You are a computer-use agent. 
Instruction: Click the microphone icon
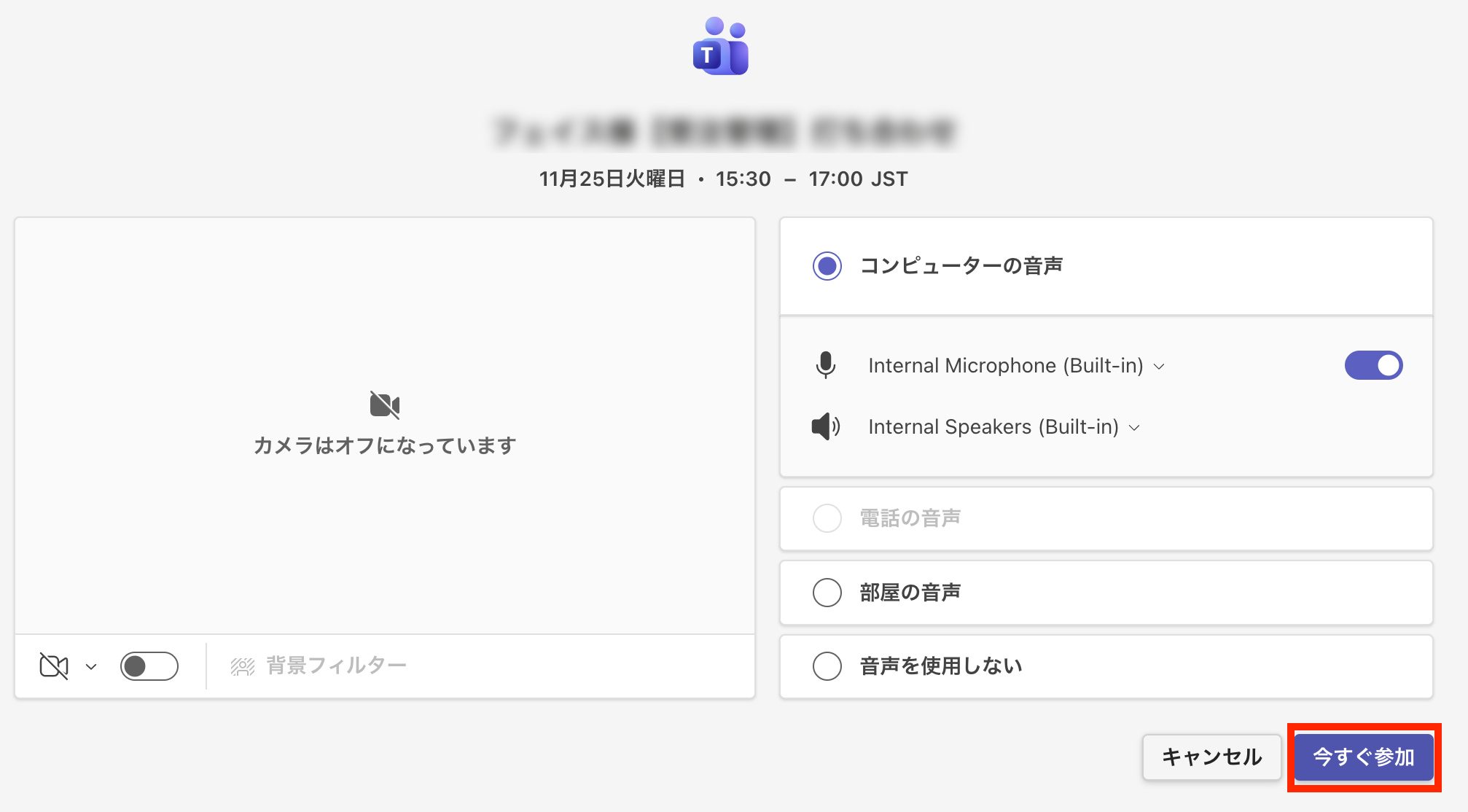click(x=825, y=365)
